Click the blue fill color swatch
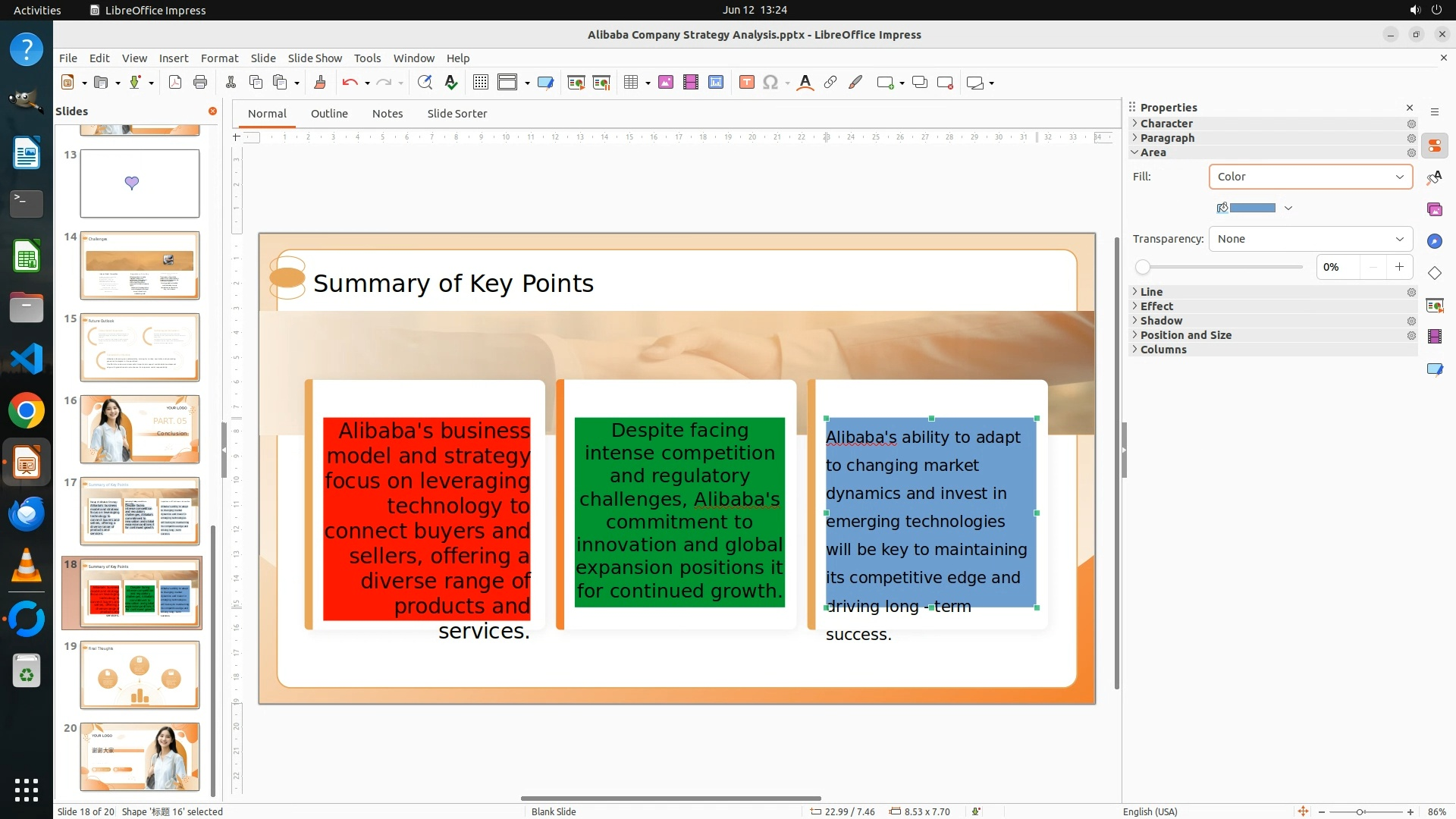 [x=1251, y=208]
